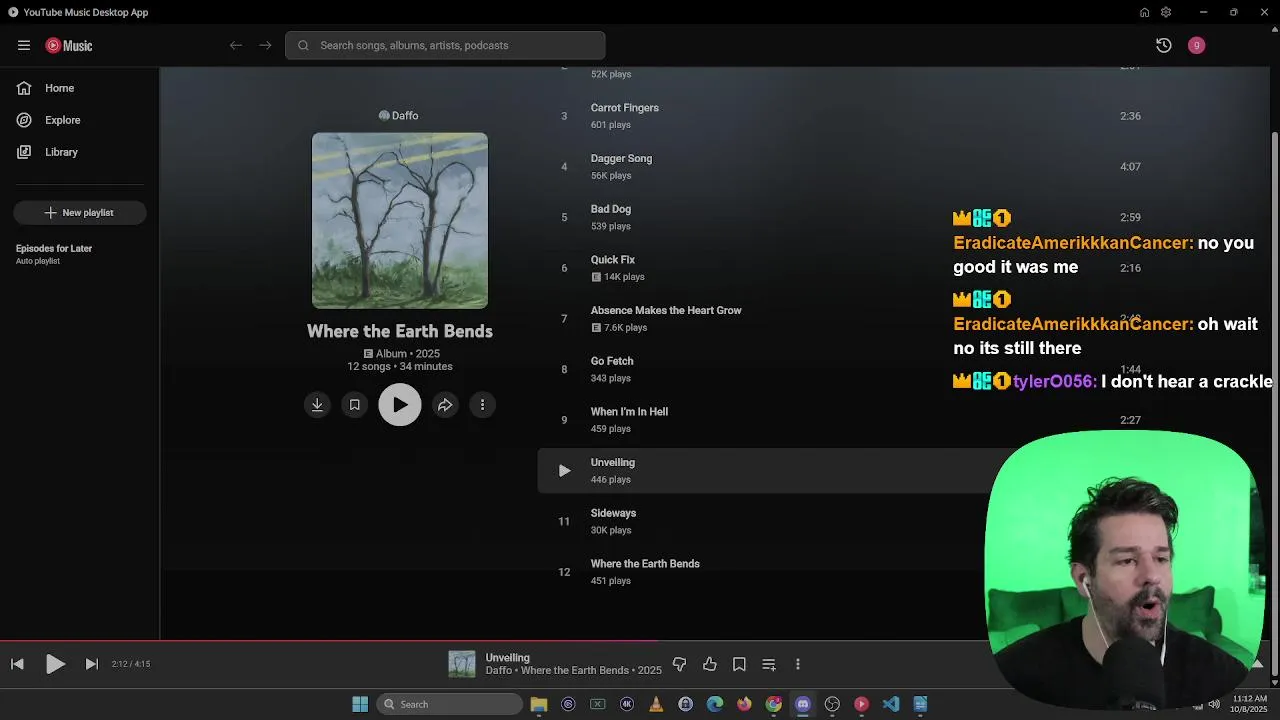Open File Explorer from taskbar
Image resolution: width=1280 pixels, height=720 pixels.
[x=539, y=704]
